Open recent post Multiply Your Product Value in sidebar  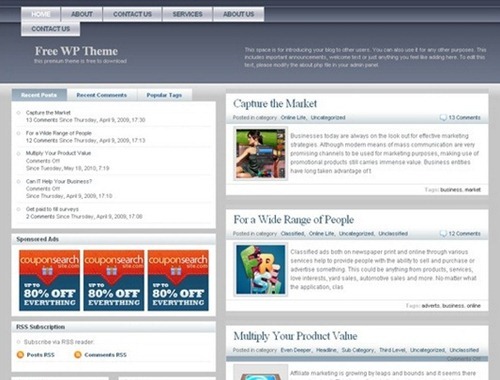click(x=58, y=153)
